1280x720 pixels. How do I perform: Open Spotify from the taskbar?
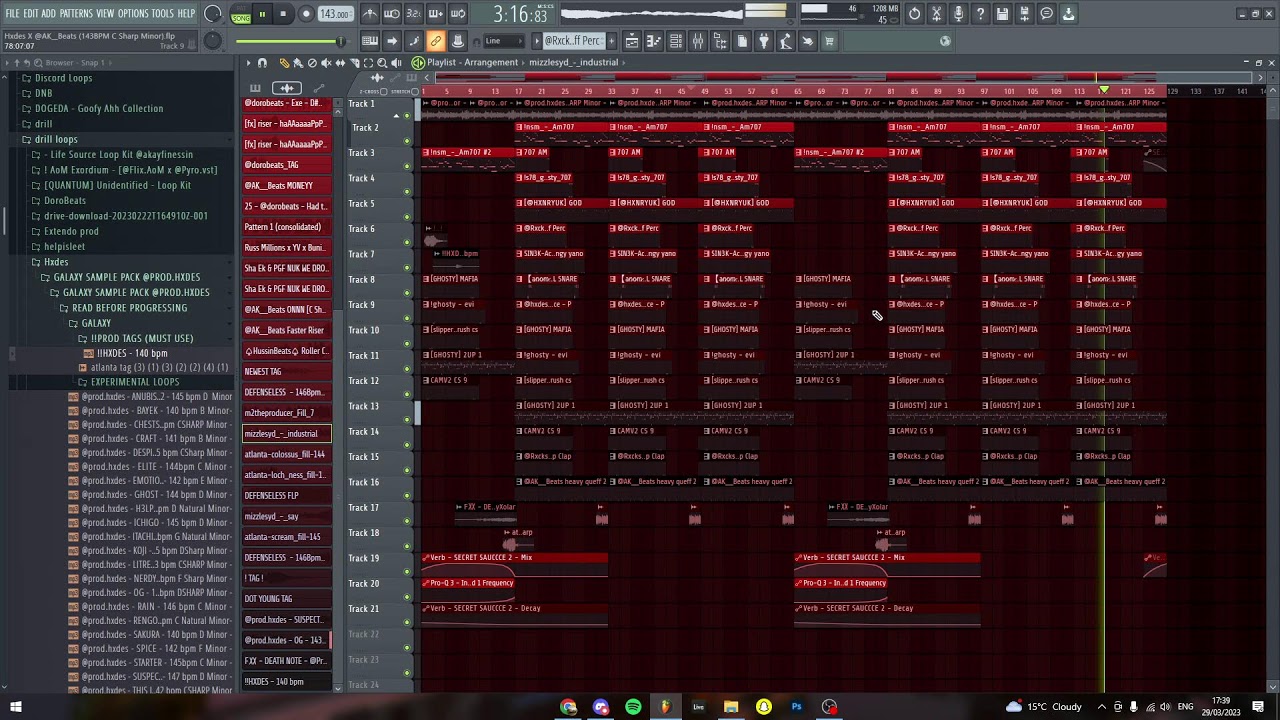[x=633, y=707]
